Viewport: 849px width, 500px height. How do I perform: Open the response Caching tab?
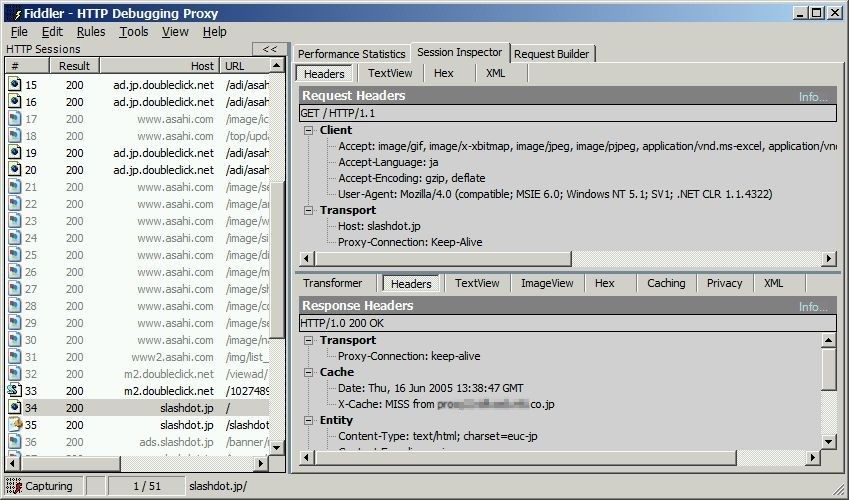[666, 283]
